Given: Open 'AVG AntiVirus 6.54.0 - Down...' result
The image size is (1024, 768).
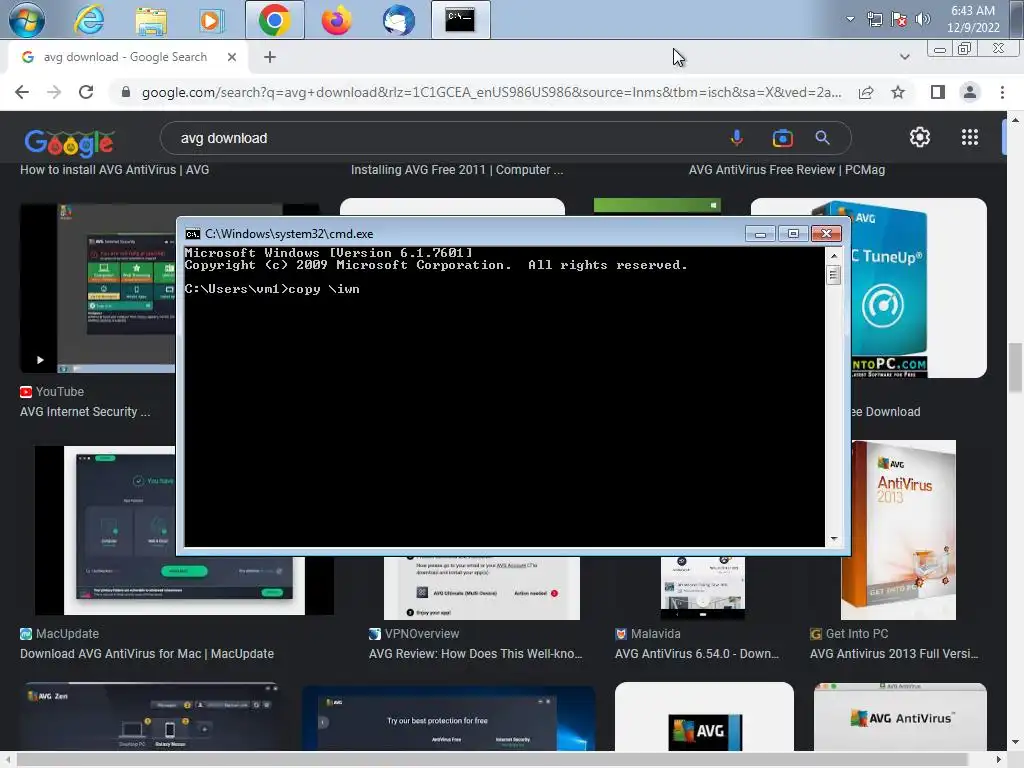Looking at the screenshot, I should (697, 654).
